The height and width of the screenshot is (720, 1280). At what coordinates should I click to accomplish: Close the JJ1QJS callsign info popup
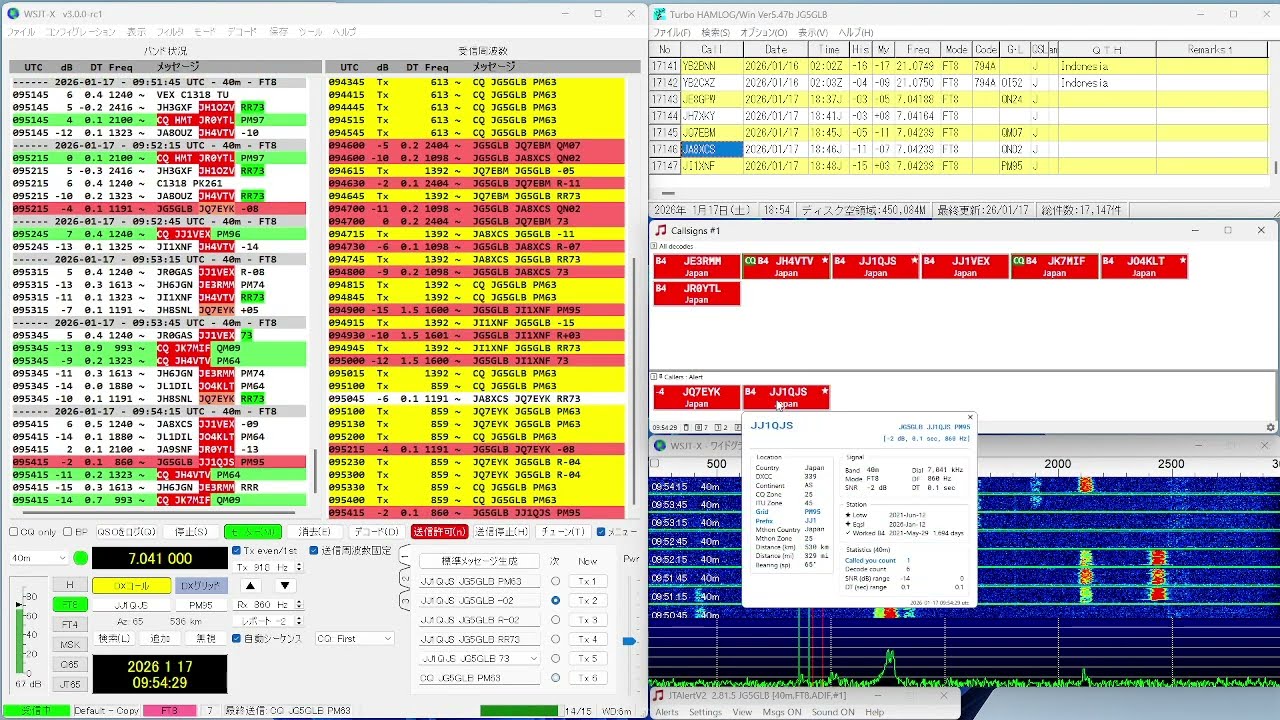pyautogui.click(x=969, y=418)
